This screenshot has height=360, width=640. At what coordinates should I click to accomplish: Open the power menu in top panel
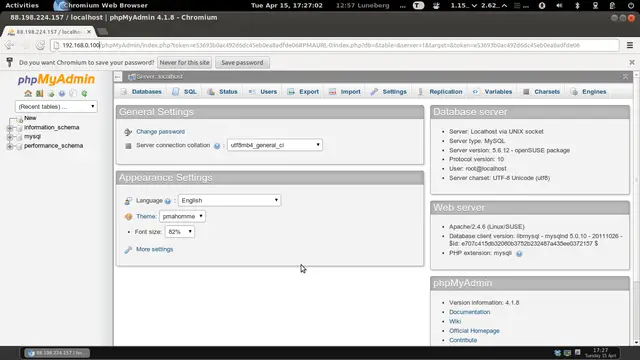coord(631,5)
